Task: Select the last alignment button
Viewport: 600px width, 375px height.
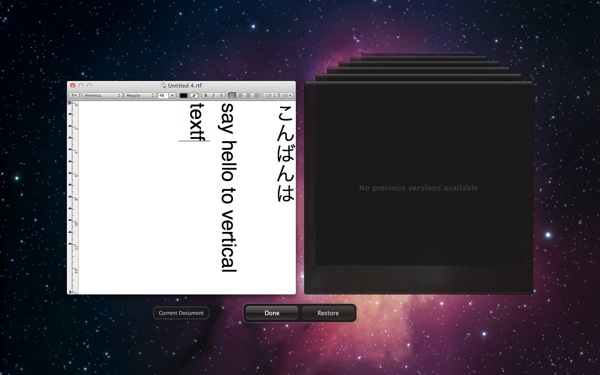Action: [x=256, y=95]
